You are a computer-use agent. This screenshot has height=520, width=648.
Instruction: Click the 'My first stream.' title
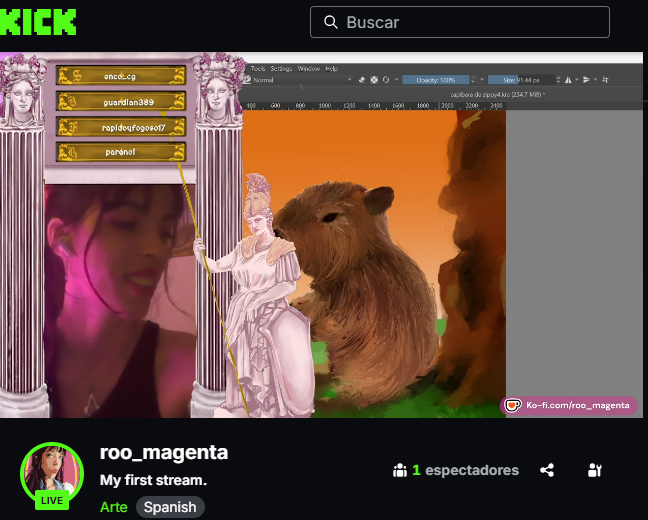point(153,480)
